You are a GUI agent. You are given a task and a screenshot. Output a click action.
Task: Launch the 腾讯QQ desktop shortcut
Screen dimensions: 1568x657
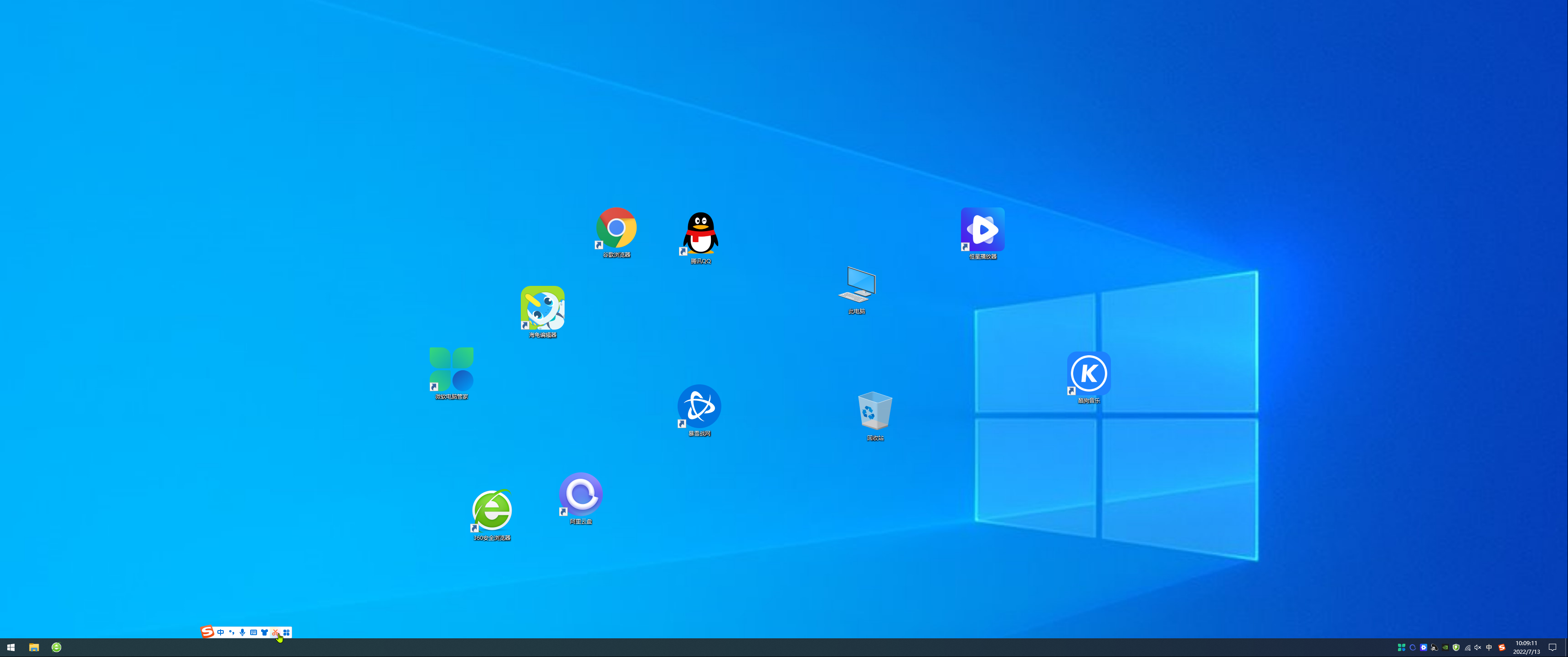coord(700,238)
